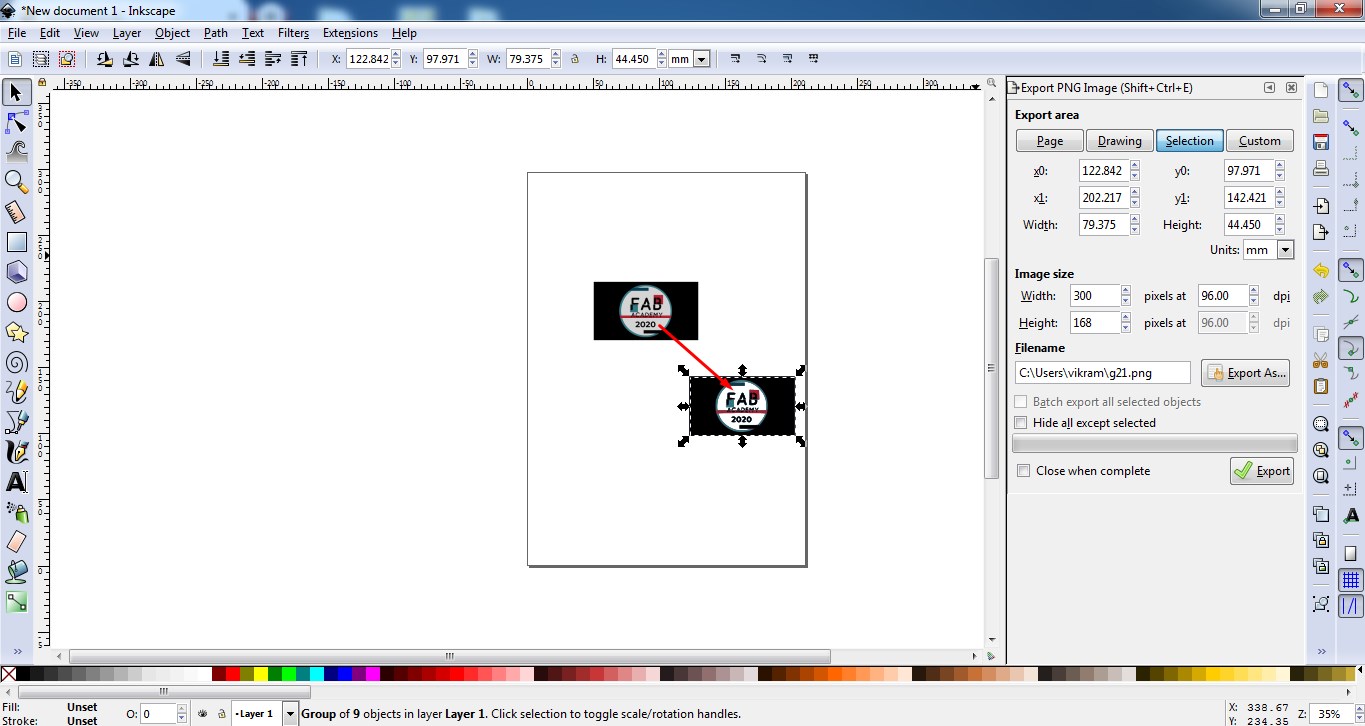Adjust image Width 300 stepper
Viewport: 1365px width, 726px height.
point(1126,296)
